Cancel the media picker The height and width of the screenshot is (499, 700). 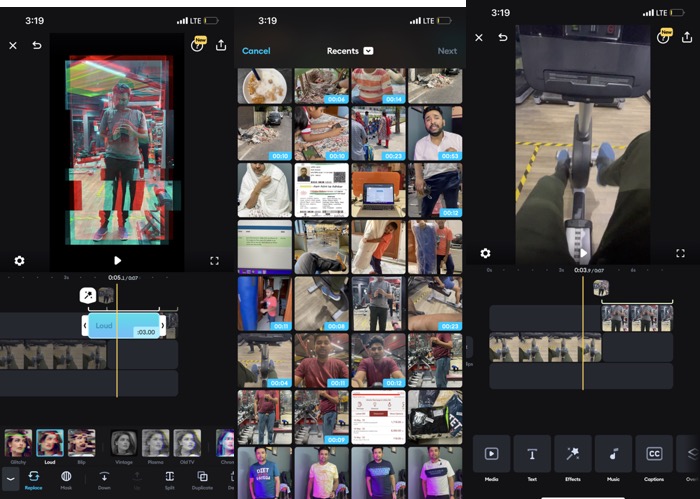coord(256,51)
